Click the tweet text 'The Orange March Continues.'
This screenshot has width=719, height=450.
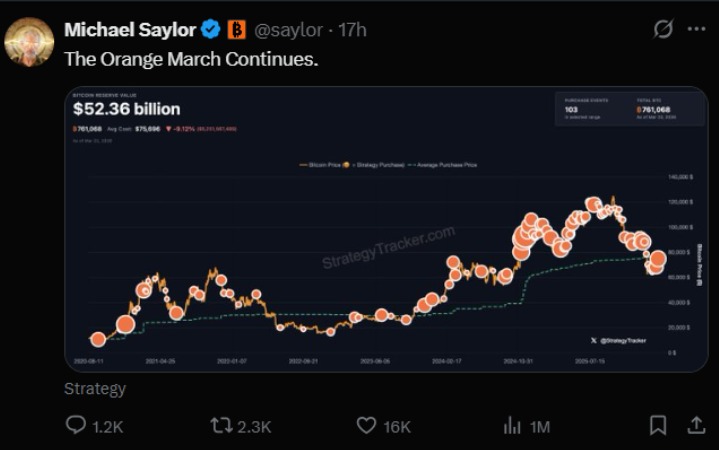pos(191,59)
